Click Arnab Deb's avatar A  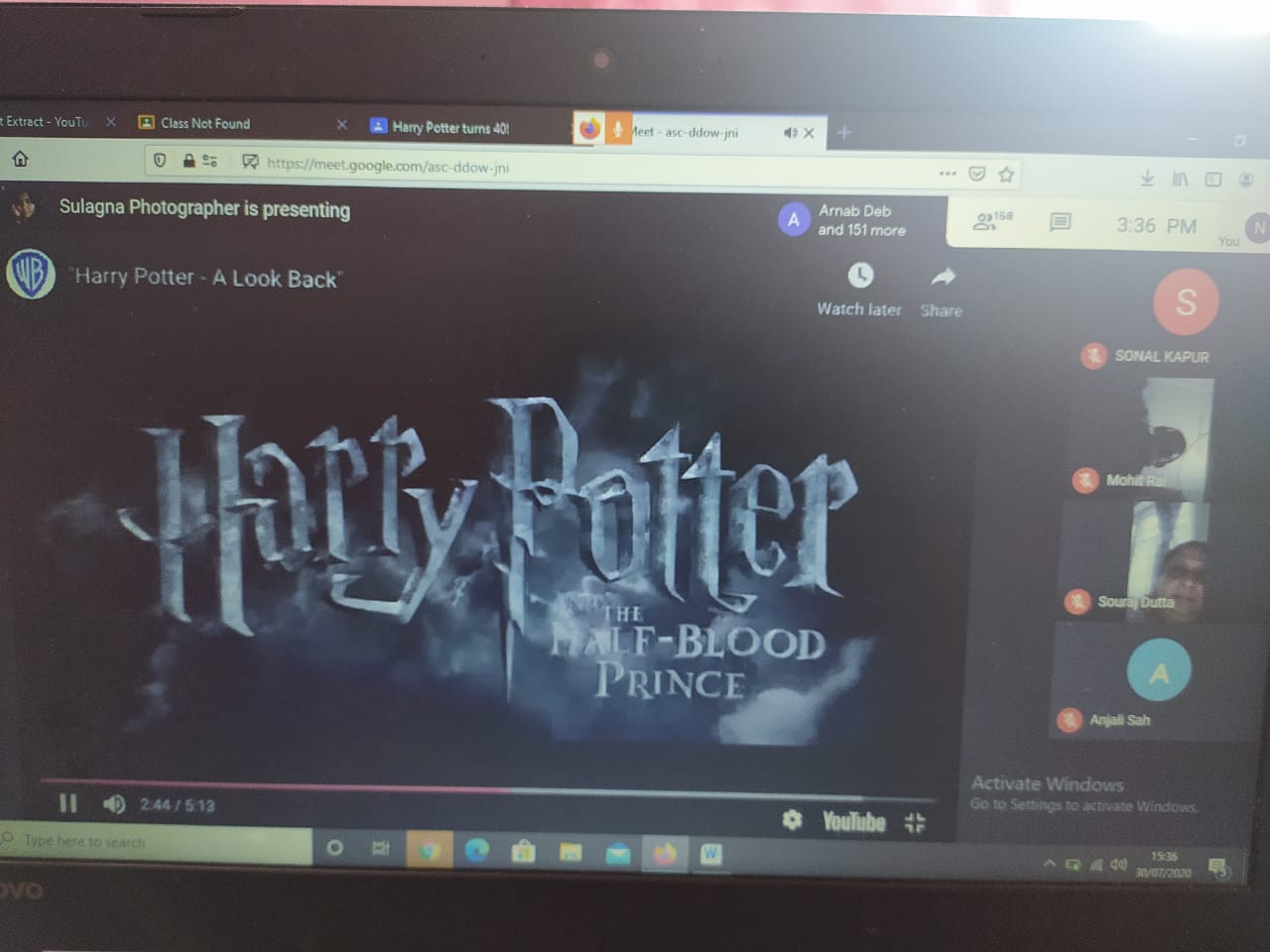click(x=793, y=220)
